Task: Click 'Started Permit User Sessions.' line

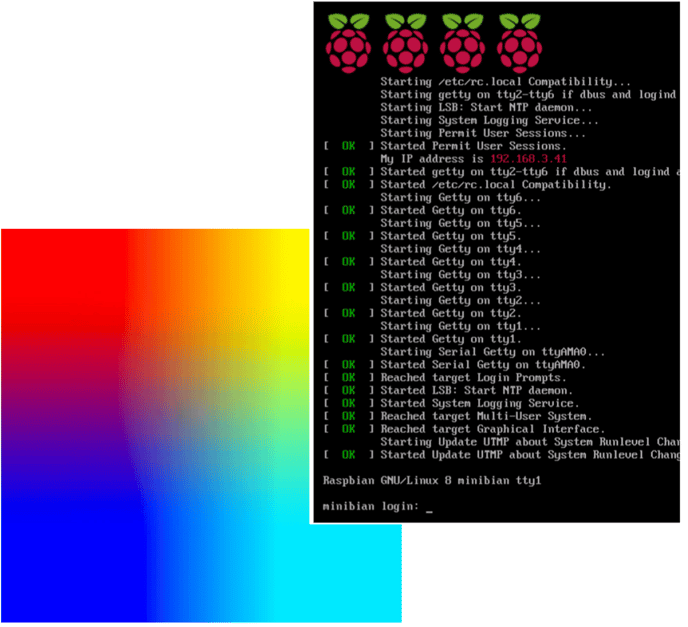Action: point(473,146)
